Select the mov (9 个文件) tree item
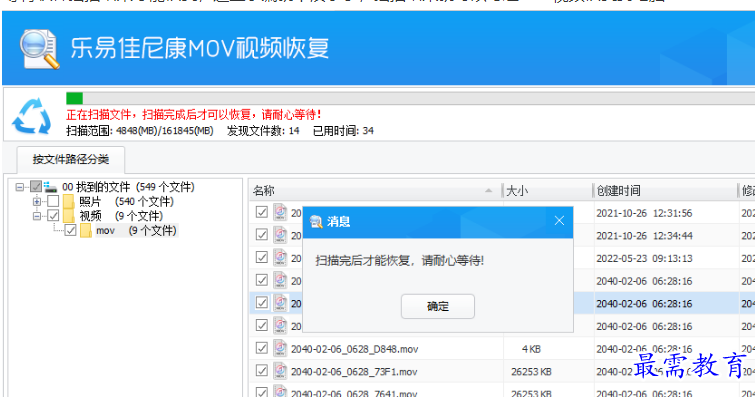The height and width of the screenshot is (397, 755). pos(136,231)
